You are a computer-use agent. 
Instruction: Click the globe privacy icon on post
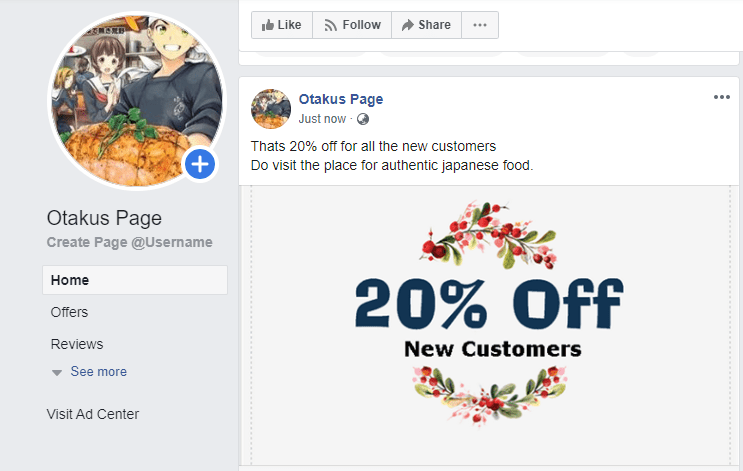363,119
